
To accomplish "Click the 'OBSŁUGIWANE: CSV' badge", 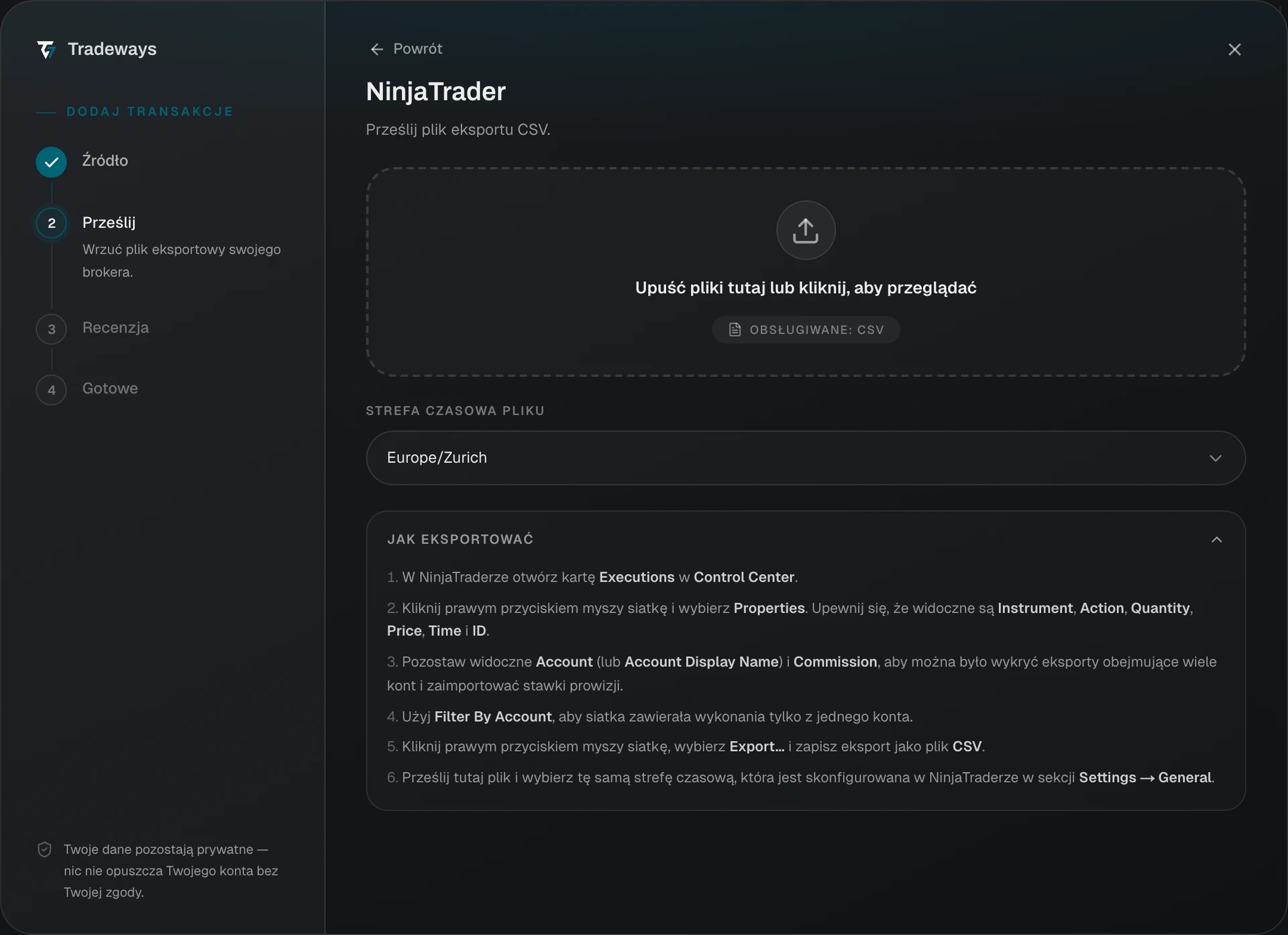I will coord(806,330).
